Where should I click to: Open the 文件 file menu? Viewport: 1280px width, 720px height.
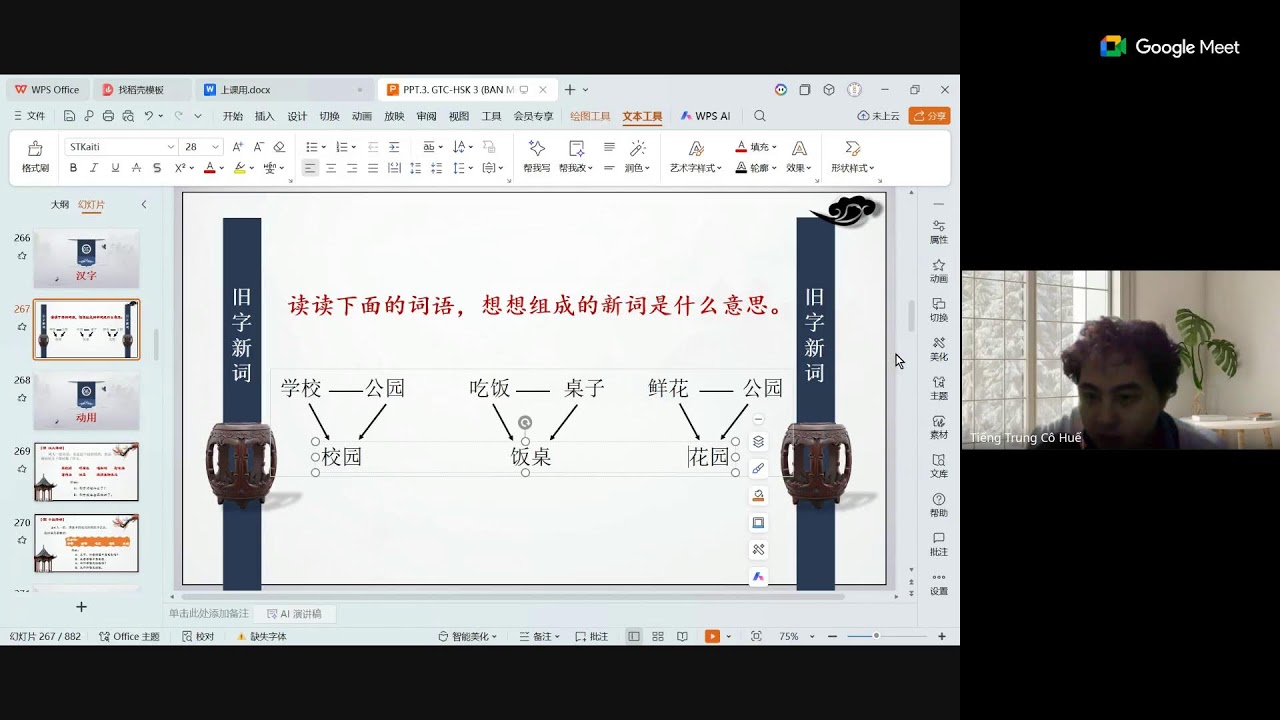click(x=30, y=116)
